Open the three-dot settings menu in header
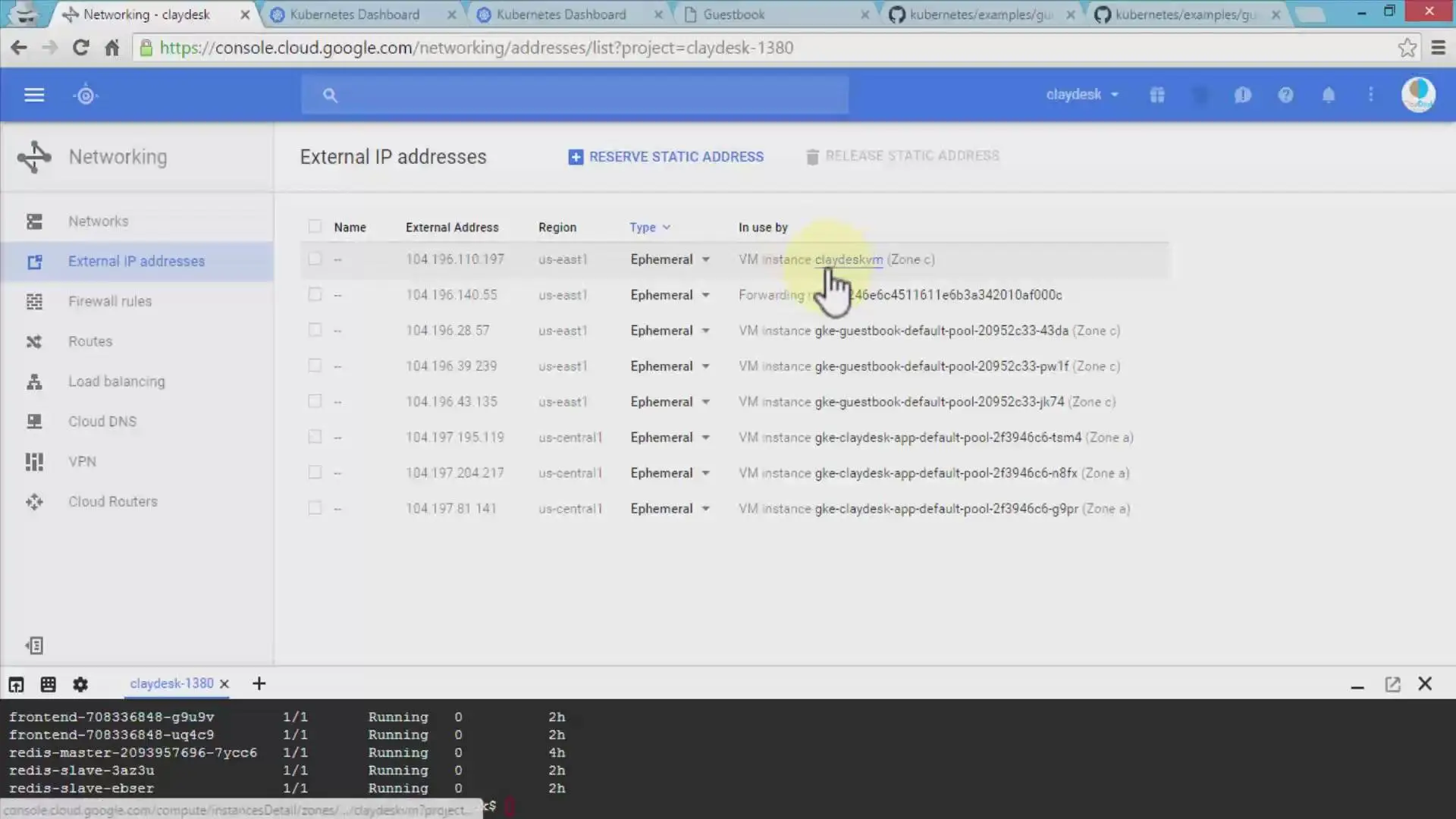Viewport: 1456px width, 819px height. 1371,95
